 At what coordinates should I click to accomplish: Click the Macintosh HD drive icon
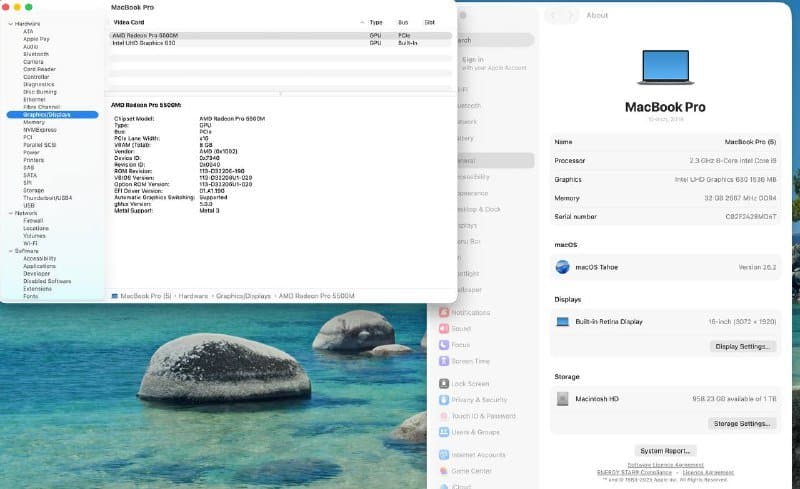562,399
